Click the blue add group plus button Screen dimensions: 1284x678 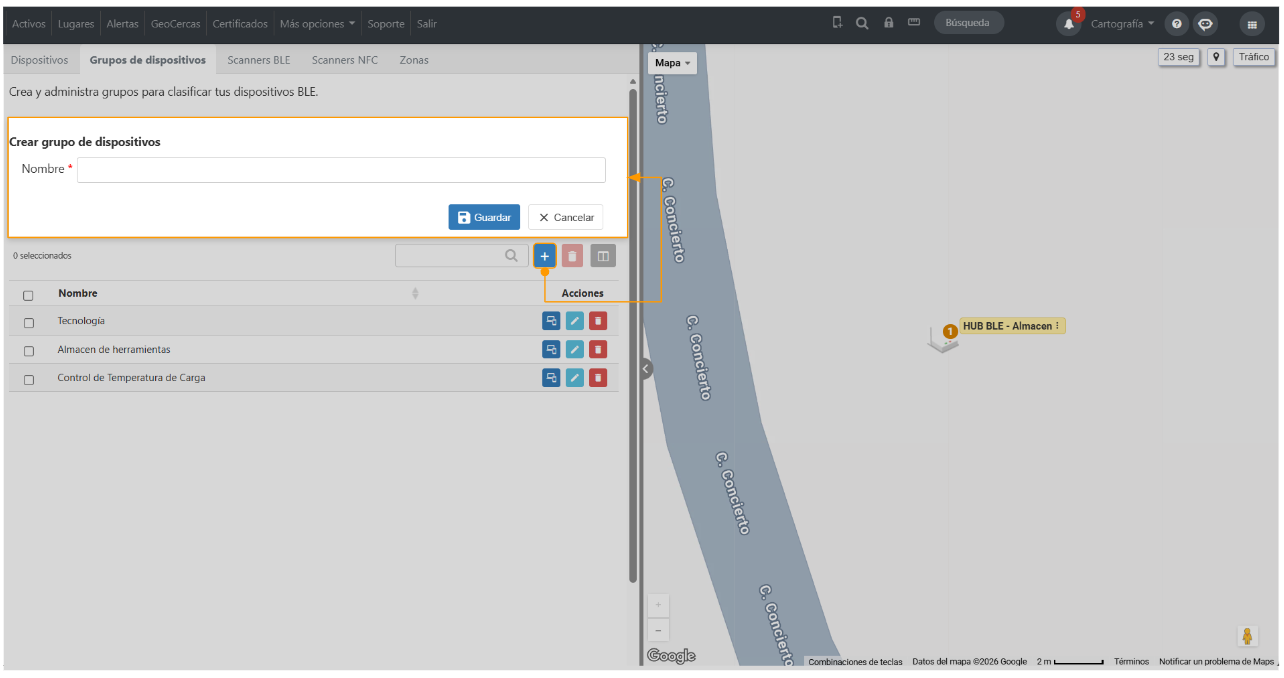click(x=545, y=256)
